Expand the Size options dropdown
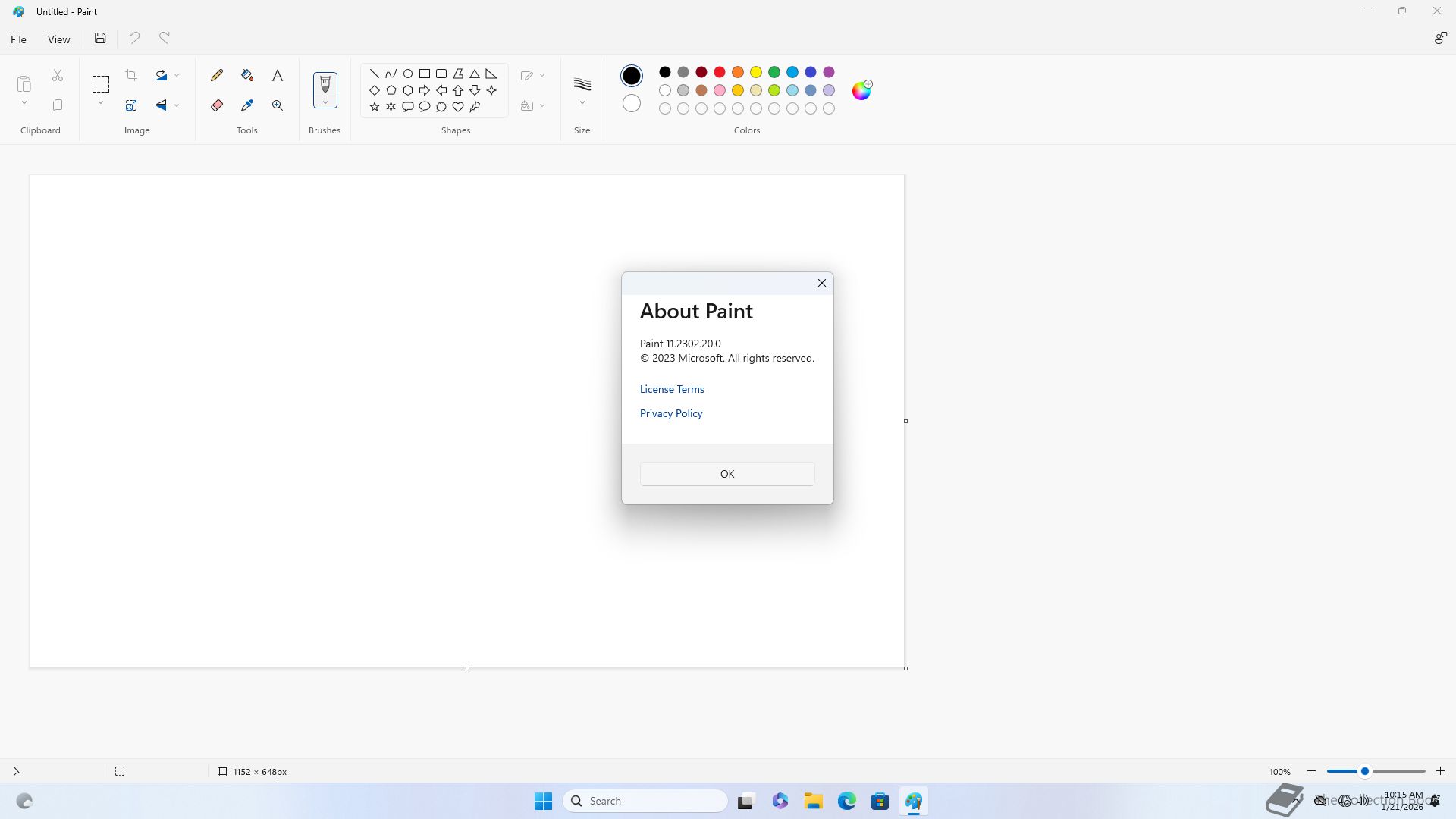This screenshot has width=1456, height=819. pyautogui.click(x=582, y=103)
